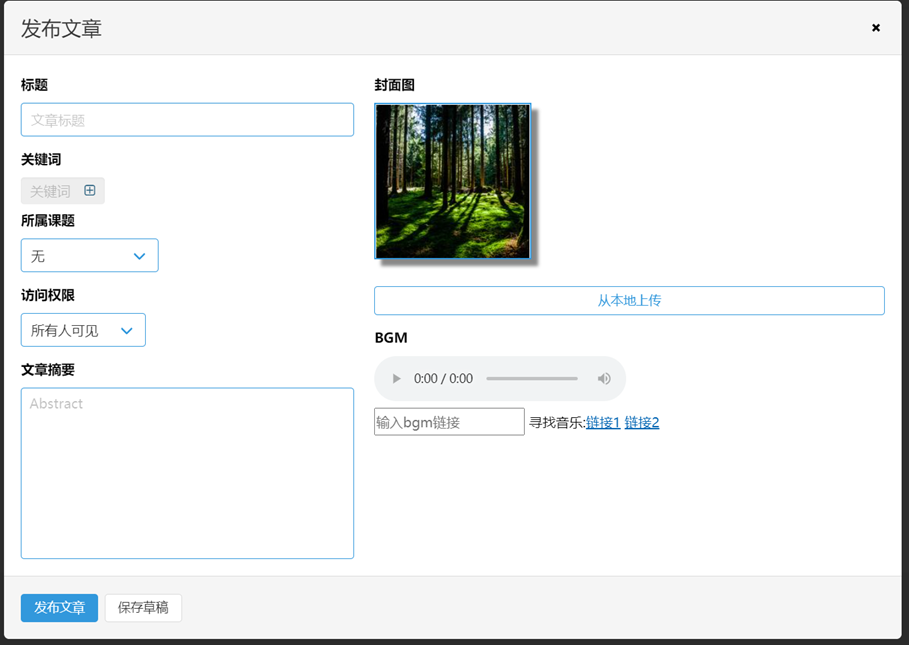Open the 访问权限 dropdown showing 所有人可见
Screen dimensions: 909x645
point(83,330)
